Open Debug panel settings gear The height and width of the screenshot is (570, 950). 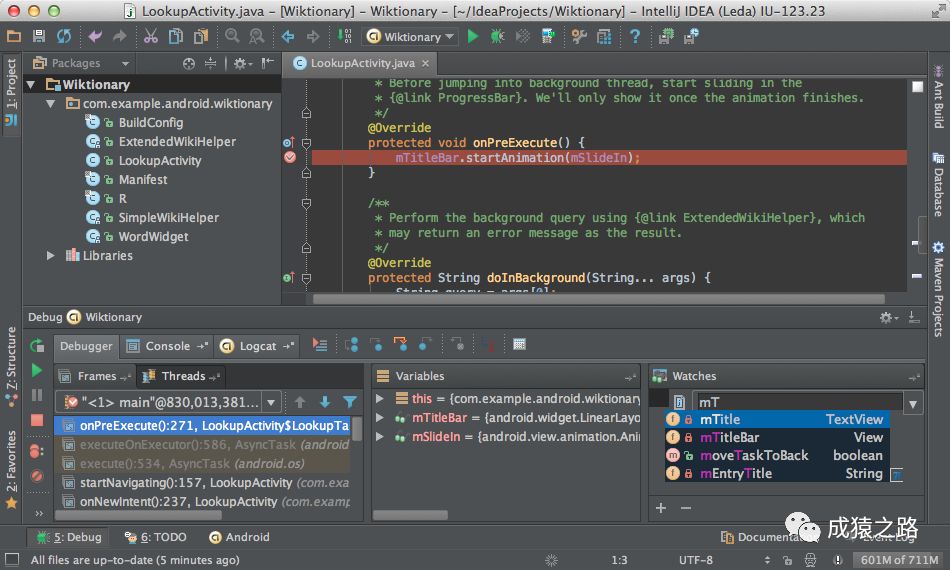click(x=888, y=317)
